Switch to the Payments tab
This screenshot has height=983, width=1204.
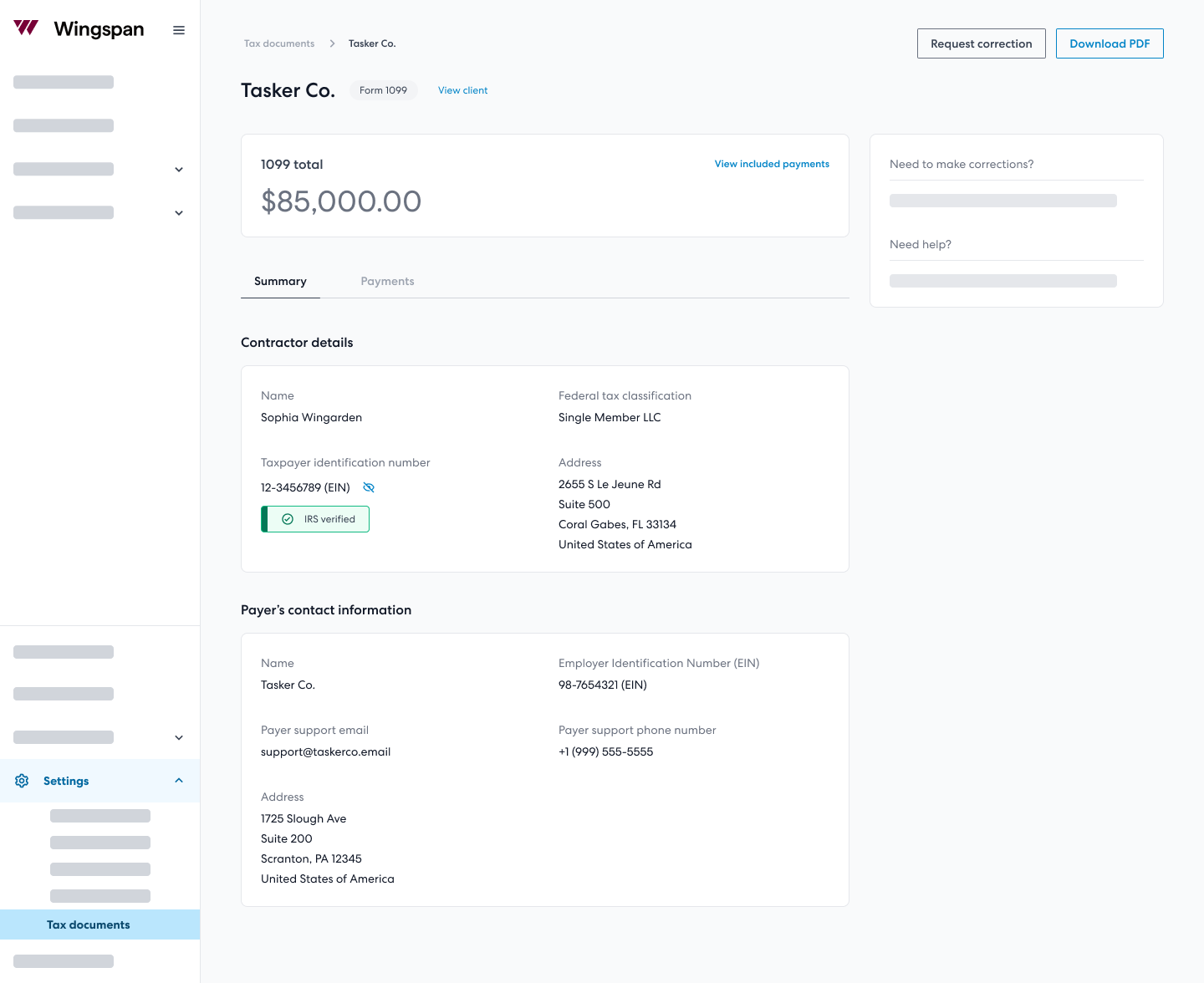(x=387, y=282)
